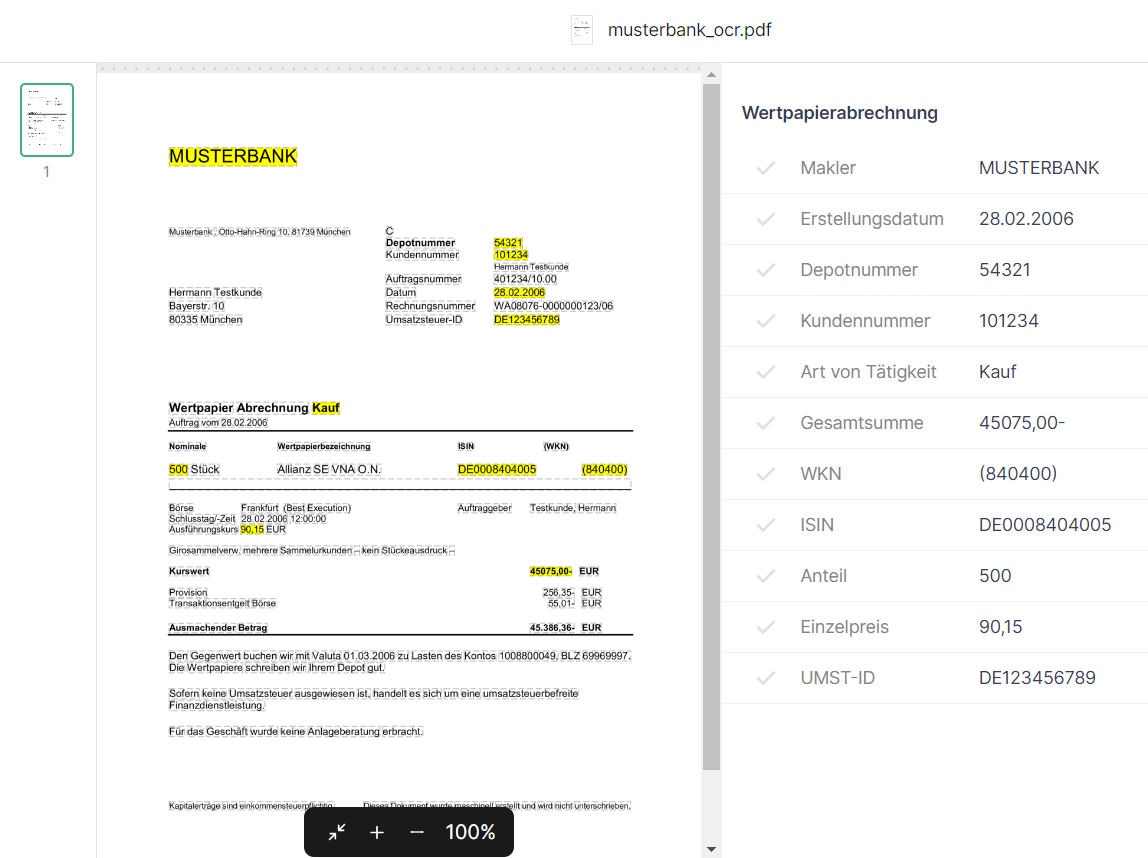The height and width of the screenshot is (858, 1148).
Task: Click the UMST-ID value DE123456789 in panel
Action: [x=1037, y=678]
